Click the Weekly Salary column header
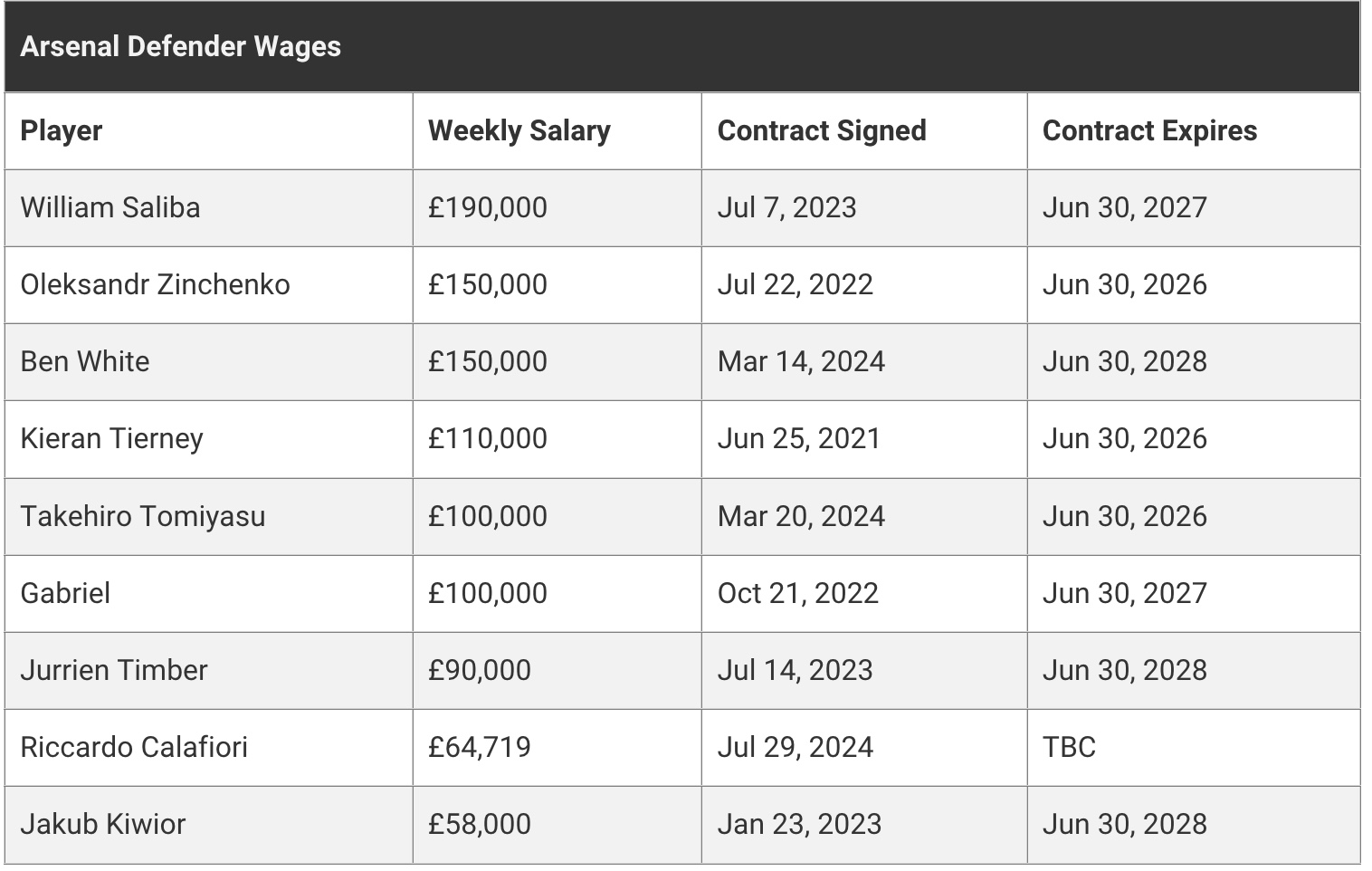This screenshot has width=1372, height=871. click(519, 130)
